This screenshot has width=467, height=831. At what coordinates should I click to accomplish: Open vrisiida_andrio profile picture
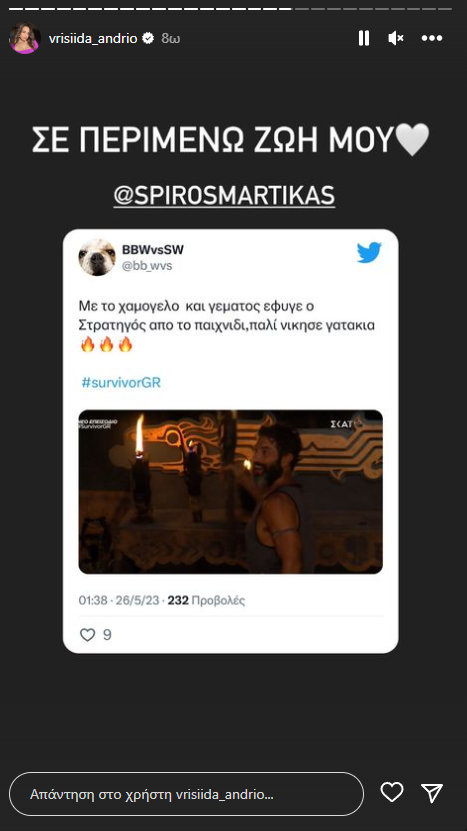click(24, 38)
